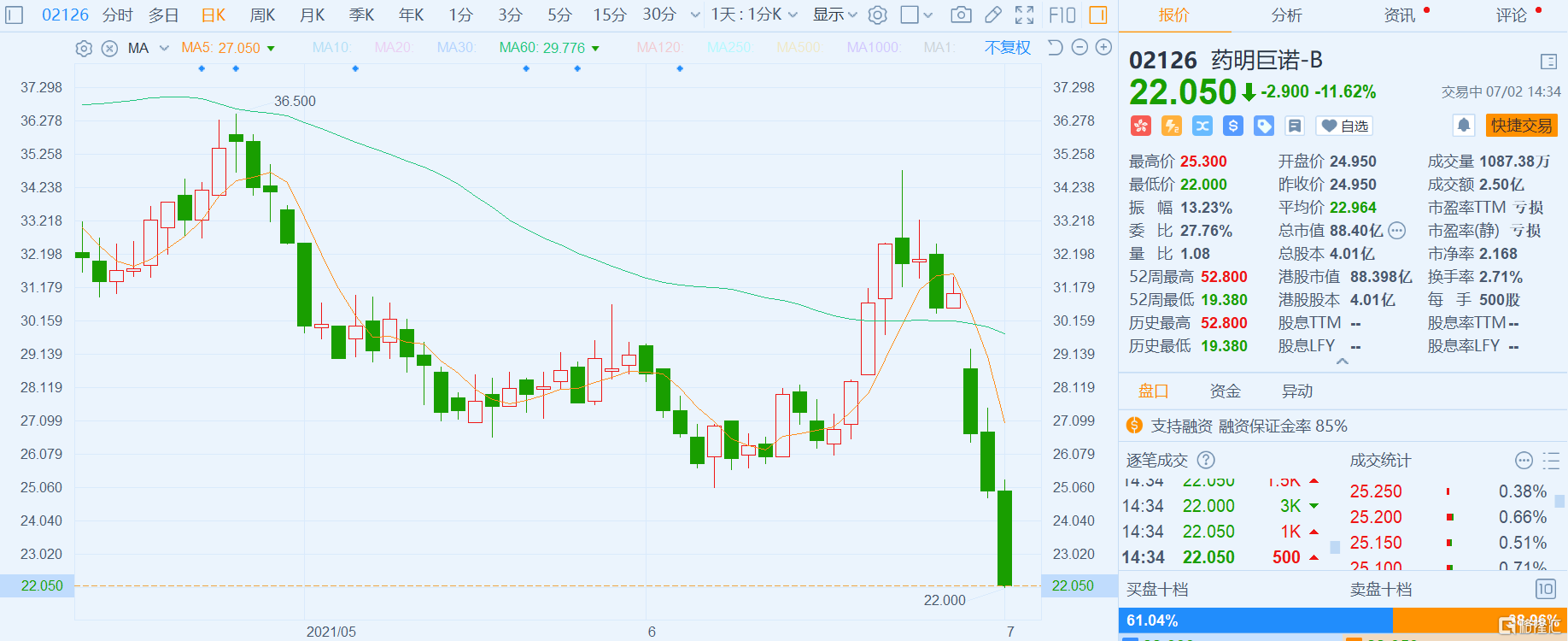Expand the 1天:1分K period dropdown
Screen dimensions: 1568x641
click(x=754, y=15)
